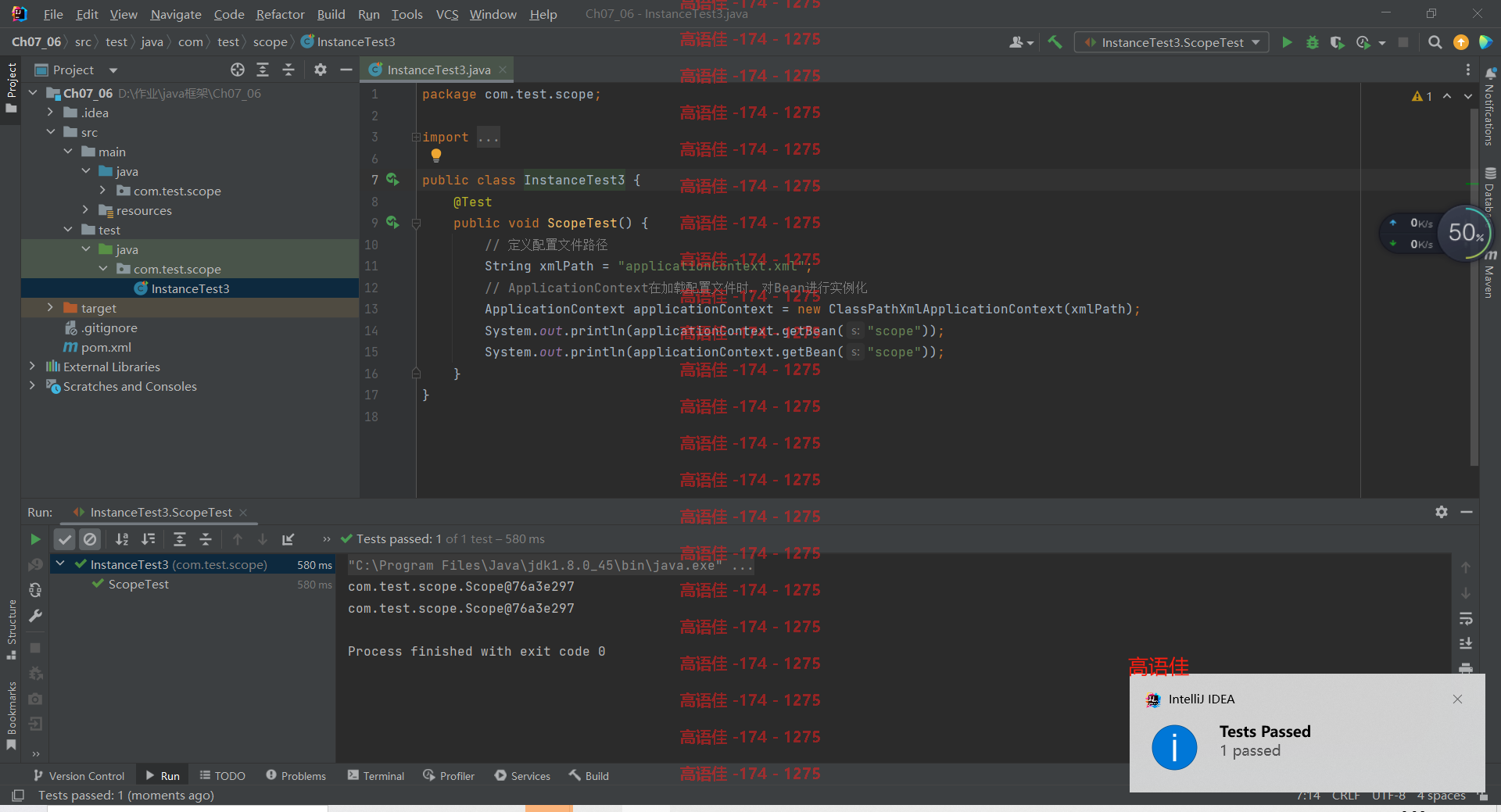
Task: Open the Services tool window
Action: point(522,775)
